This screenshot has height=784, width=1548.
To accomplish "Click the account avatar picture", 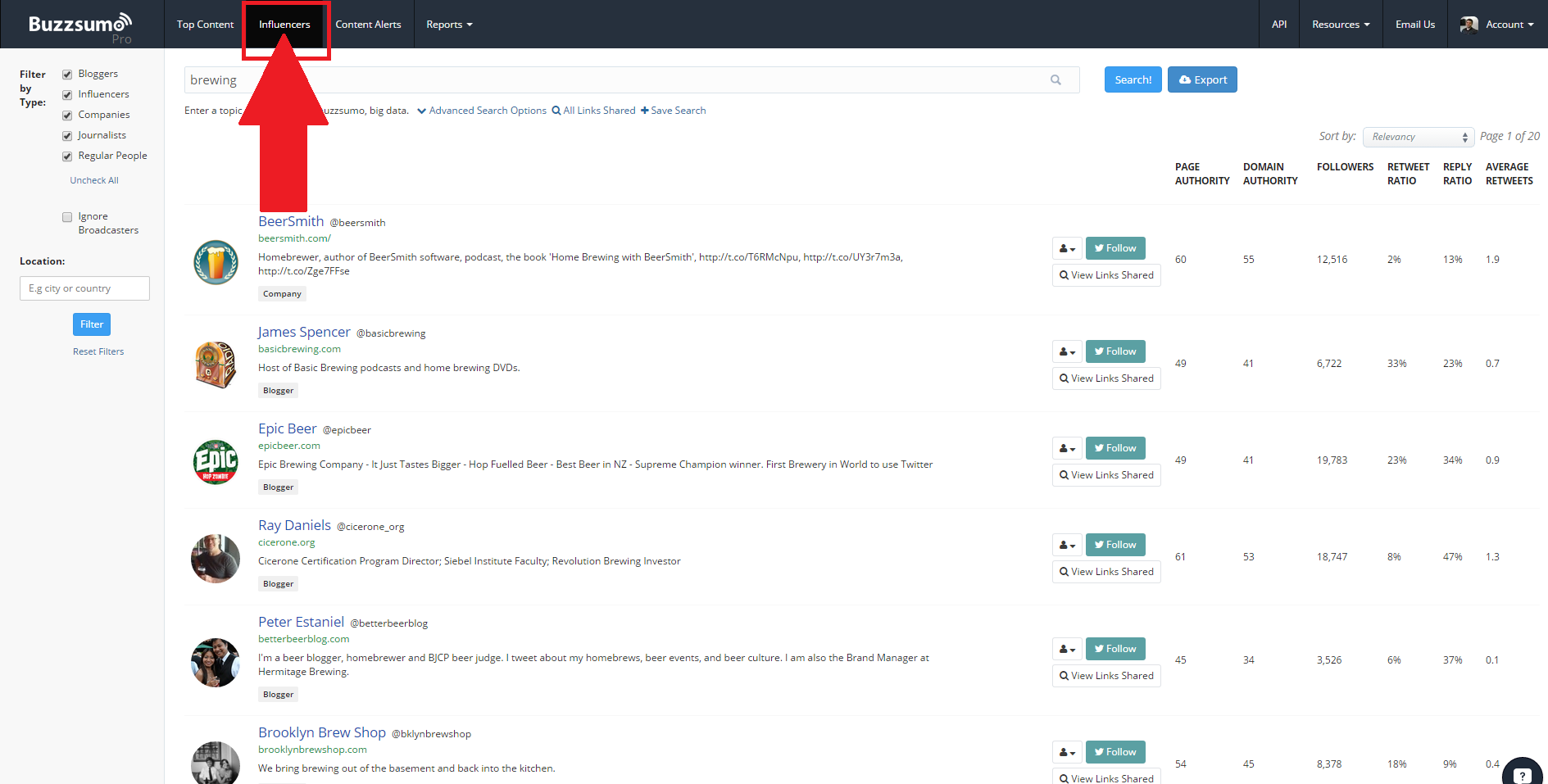I will coord(1469,25).
